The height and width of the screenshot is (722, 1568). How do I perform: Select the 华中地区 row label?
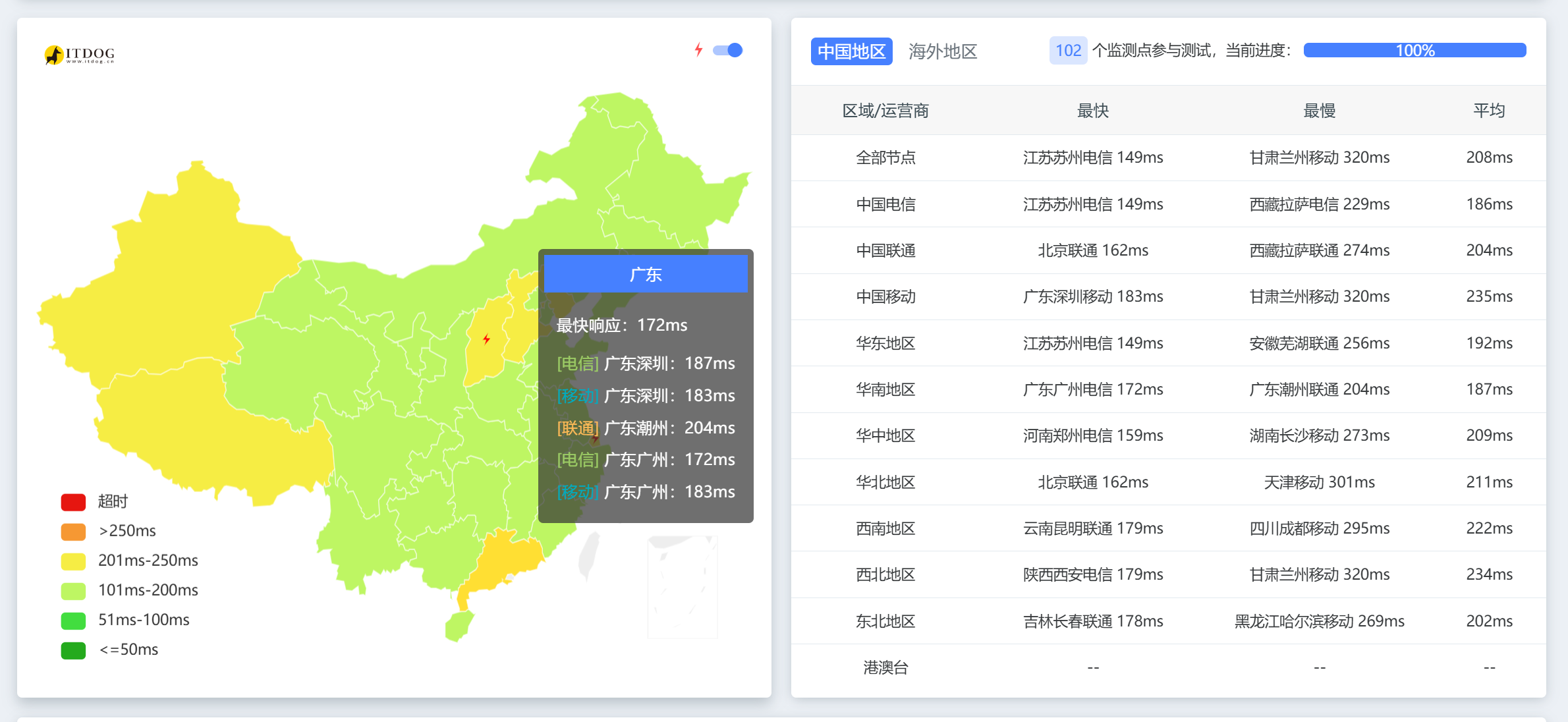(885, 435)
